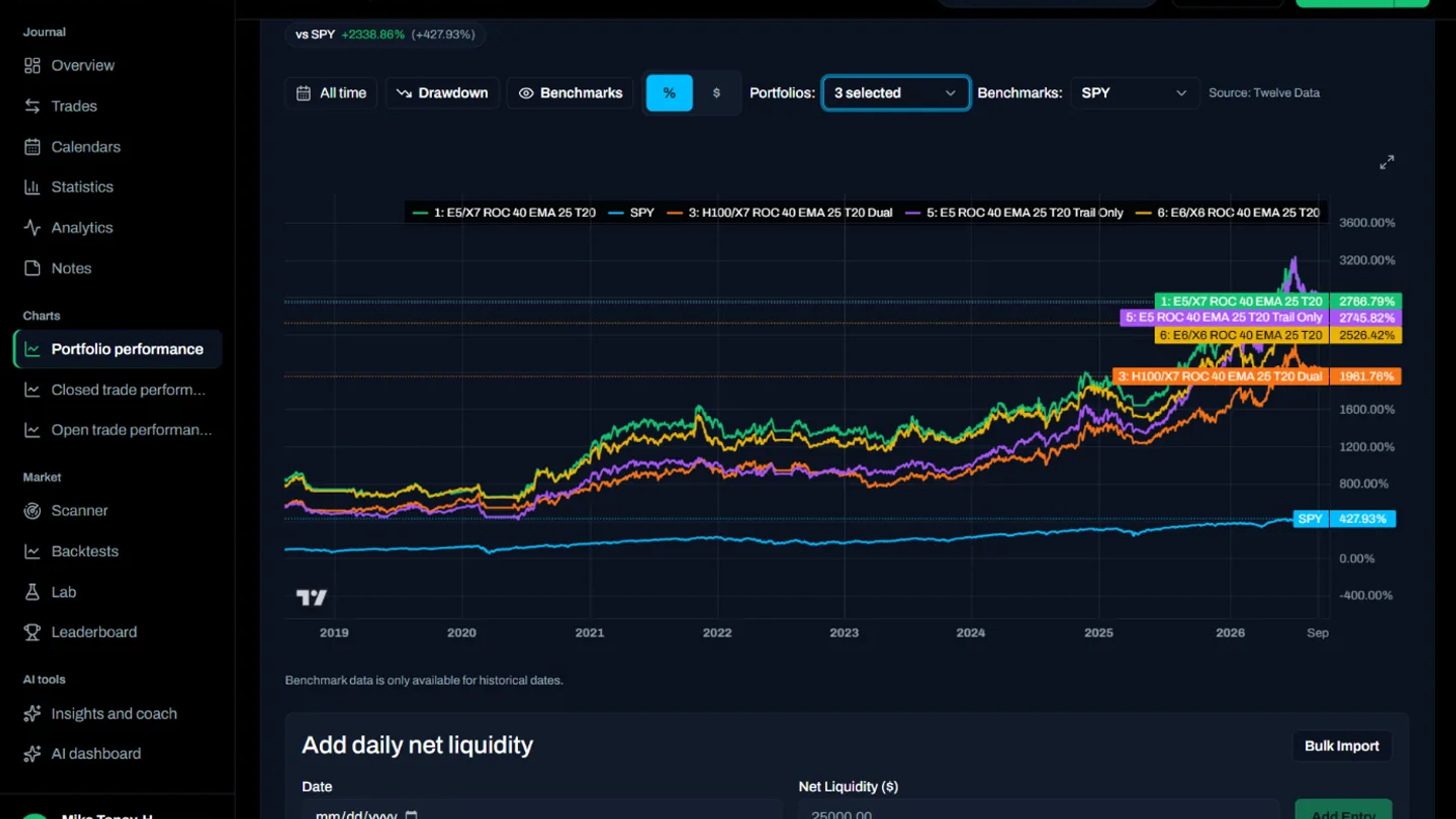Click the 6: E6/X6 2526.42% value label
Image resolution: width=1456 pixels, height=819 pixels.
coord(1366,335)
